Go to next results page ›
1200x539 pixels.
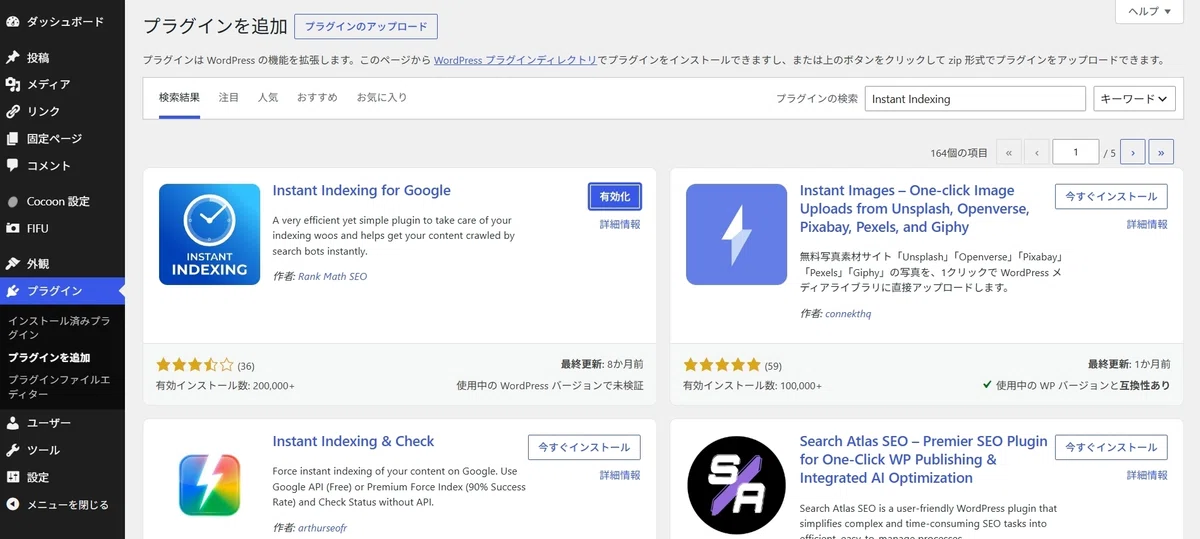[1133, 153]
